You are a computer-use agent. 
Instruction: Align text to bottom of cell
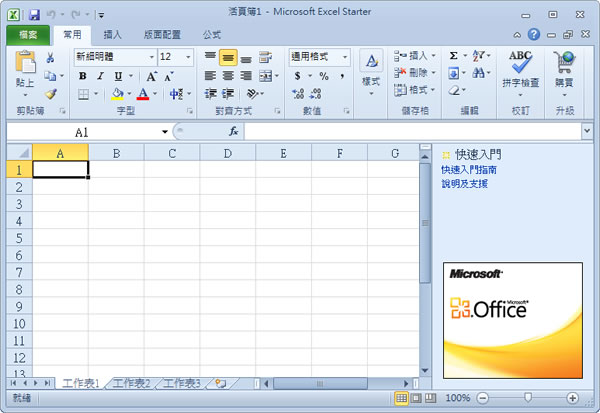(246, 58)
